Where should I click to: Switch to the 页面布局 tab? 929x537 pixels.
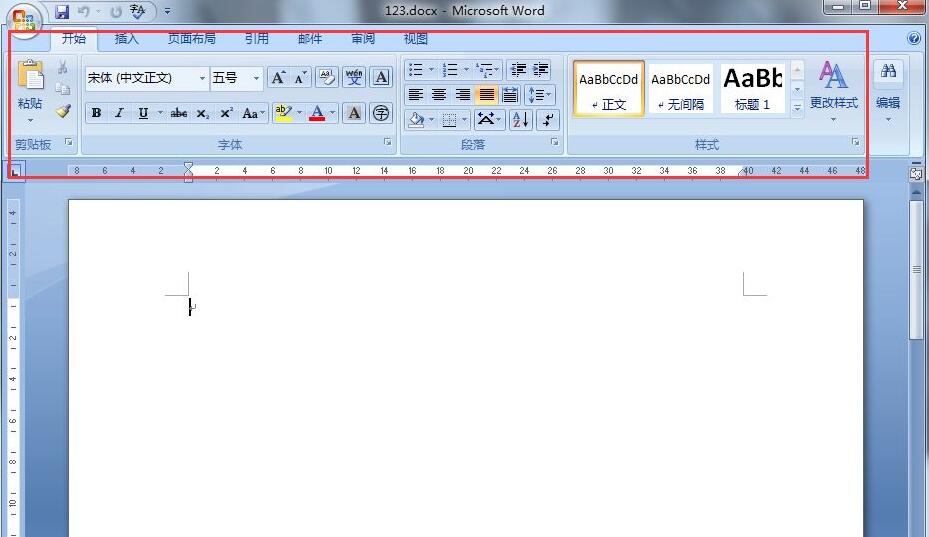pos(191,39)
